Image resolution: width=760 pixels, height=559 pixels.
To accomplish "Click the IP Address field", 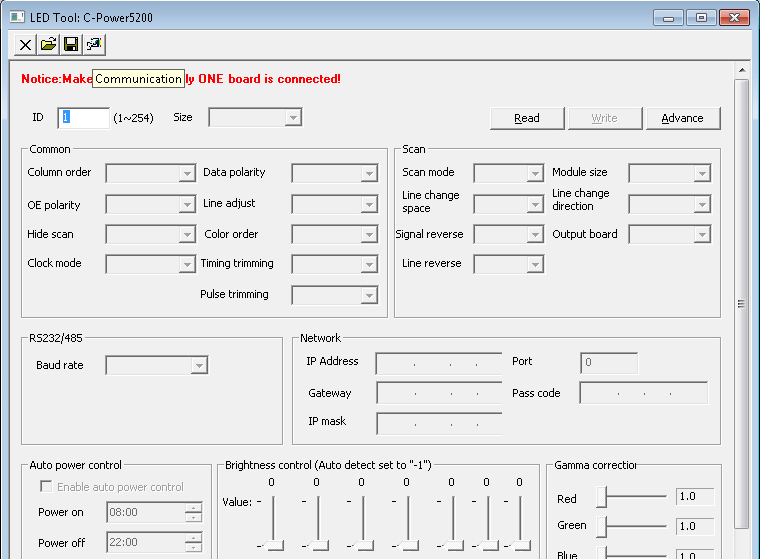I will 439,363.
